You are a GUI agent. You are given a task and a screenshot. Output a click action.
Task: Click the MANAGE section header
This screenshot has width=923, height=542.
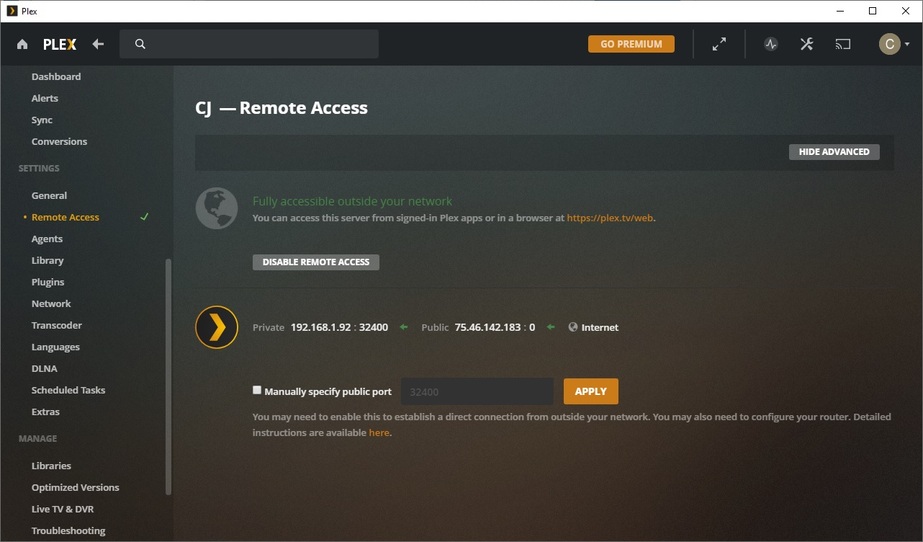pyautogui.click(x=38, y=438)
